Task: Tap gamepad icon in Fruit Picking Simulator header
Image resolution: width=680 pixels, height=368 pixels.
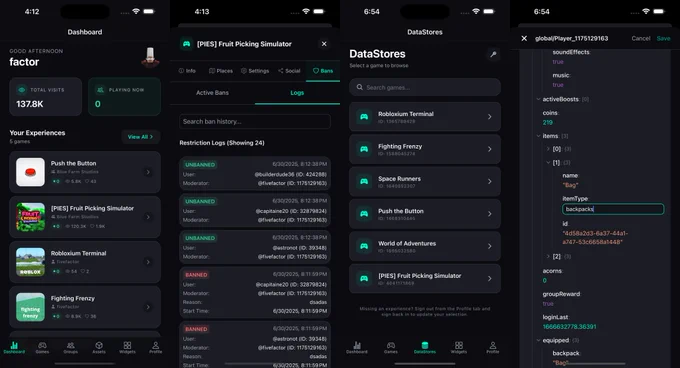Action: point(186,44)
